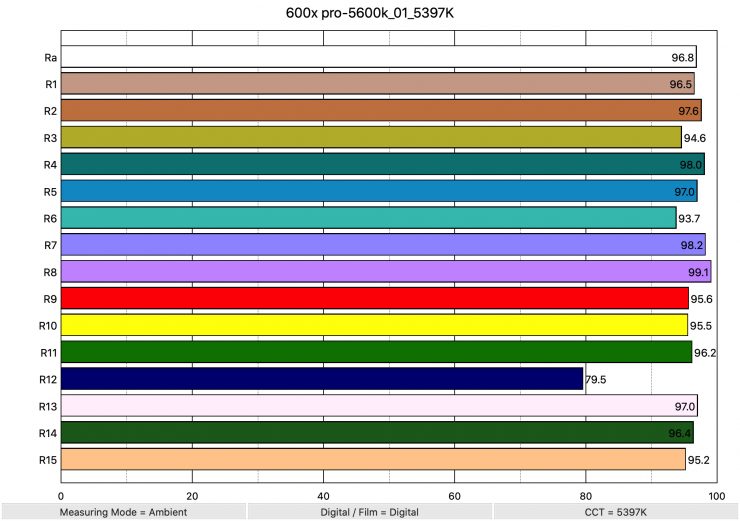Click the periwinkle R7 bar
The height and width of the screenshot is (521, 740).
point(383,245)
